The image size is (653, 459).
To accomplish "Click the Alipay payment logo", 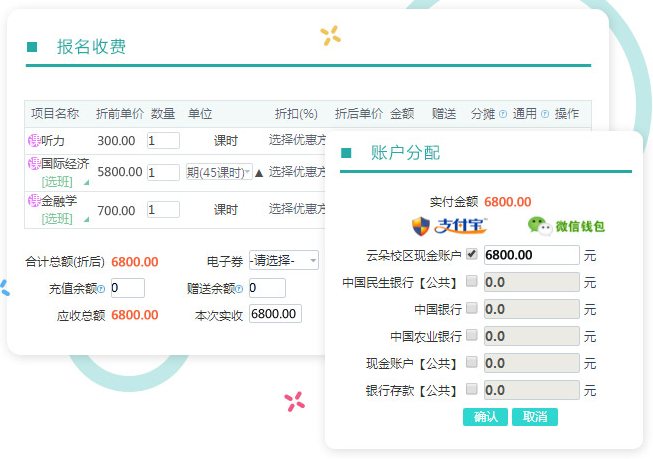I will [x=449, y=226].
